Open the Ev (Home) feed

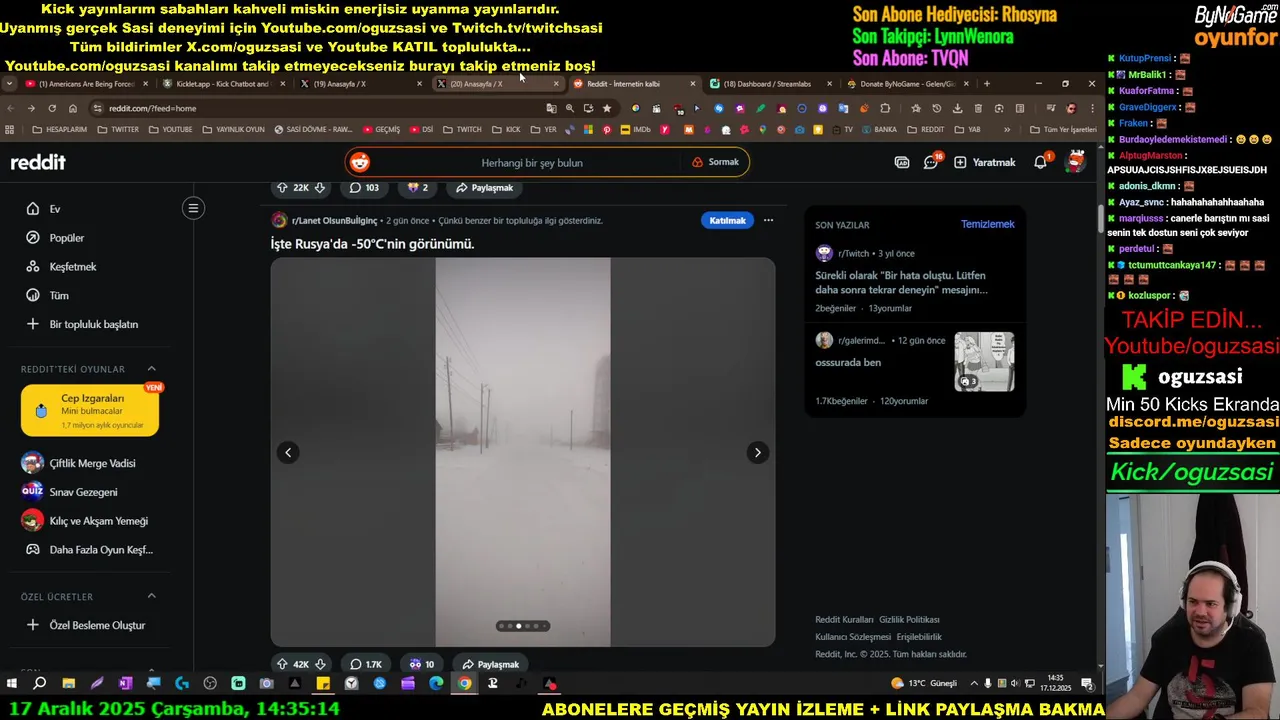click(x=55, y=209)
